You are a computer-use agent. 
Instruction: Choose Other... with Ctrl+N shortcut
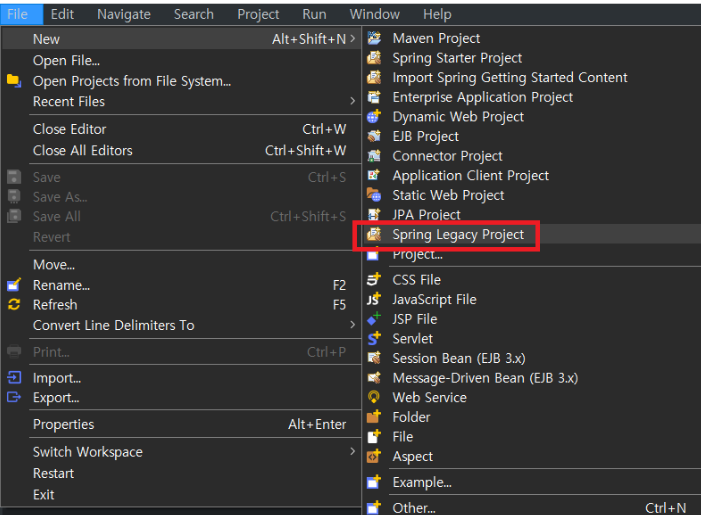click(532, 508)
